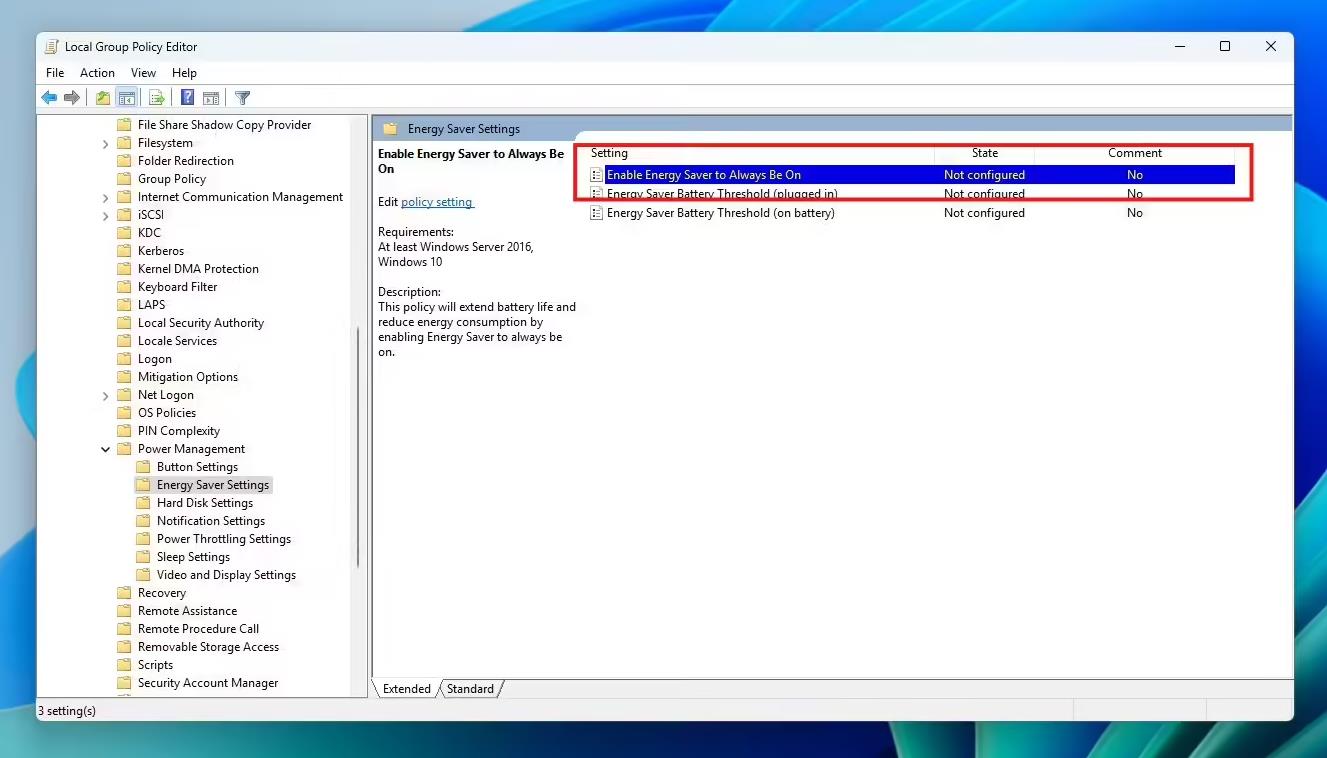Select the Logon tree item
1327x758 pixels.
point(155,359)
